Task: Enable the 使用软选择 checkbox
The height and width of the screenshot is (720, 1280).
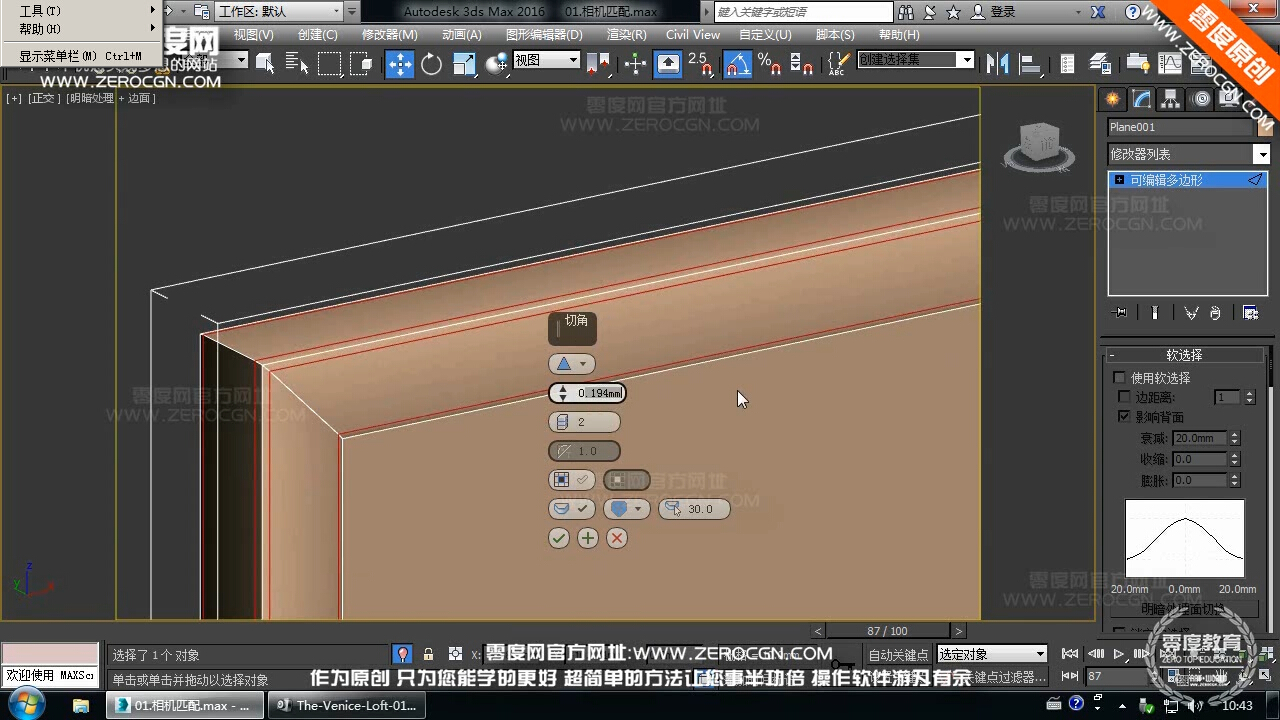Action: [x=1120, y=378]
